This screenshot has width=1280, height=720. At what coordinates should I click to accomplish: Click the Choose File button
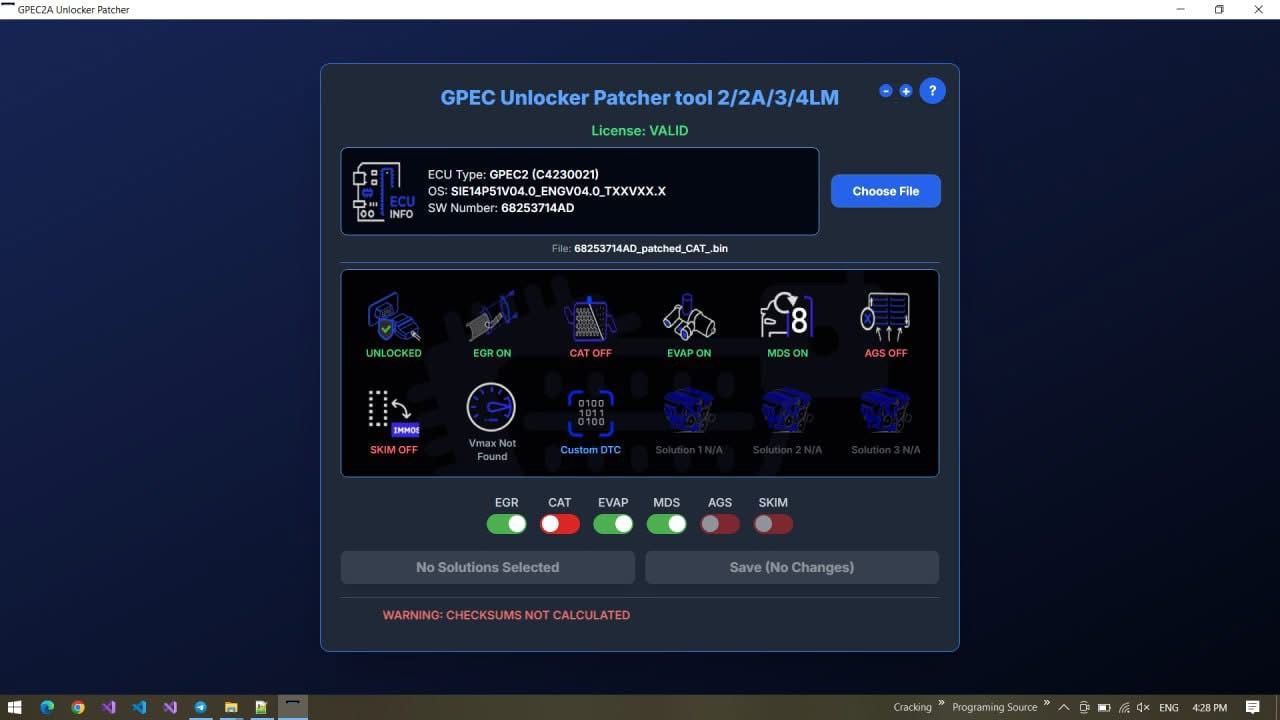[885, 191]
